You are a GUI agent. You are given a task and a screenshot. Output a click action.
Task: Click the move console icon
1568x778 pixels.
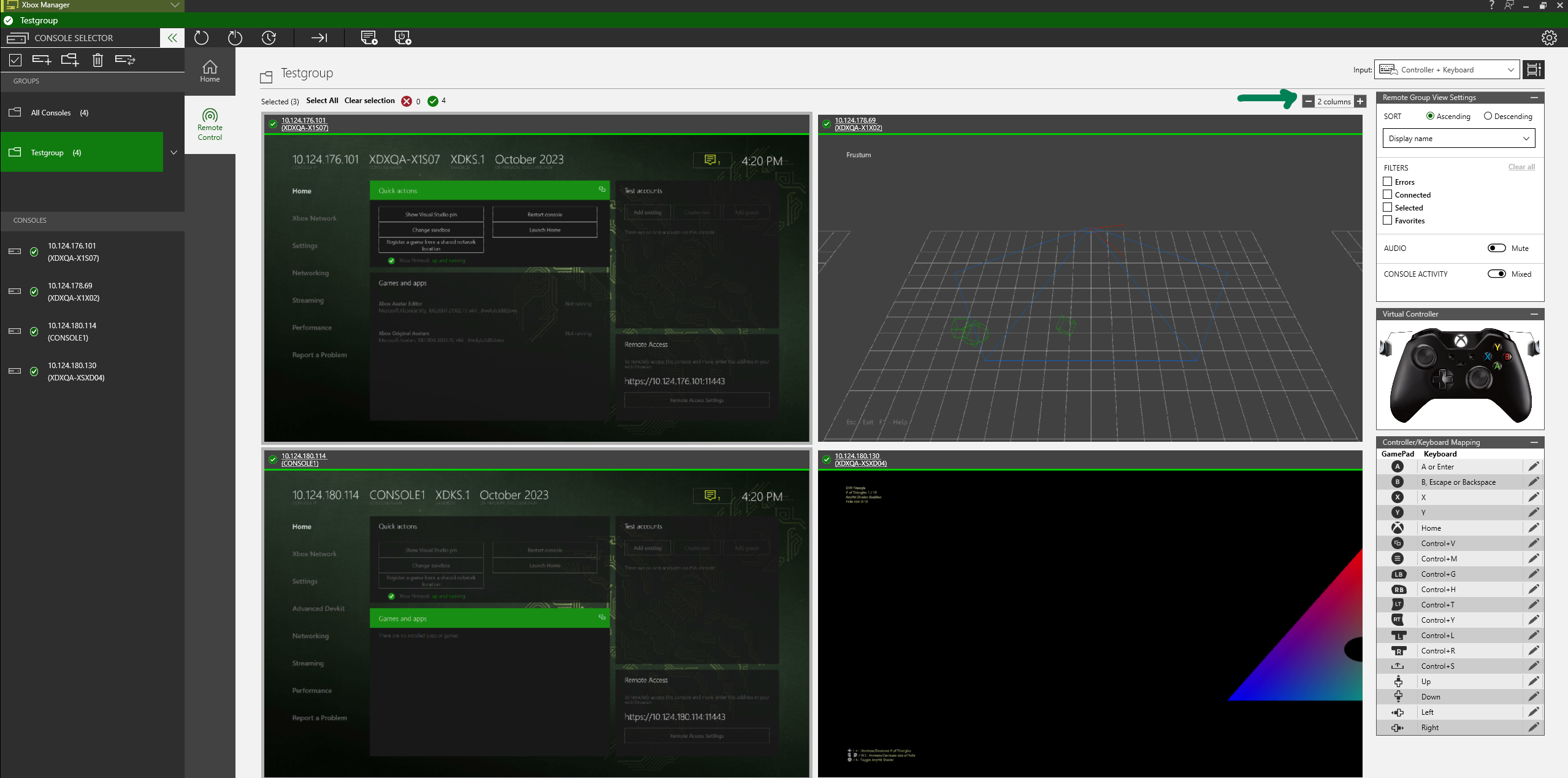(125, 60)
